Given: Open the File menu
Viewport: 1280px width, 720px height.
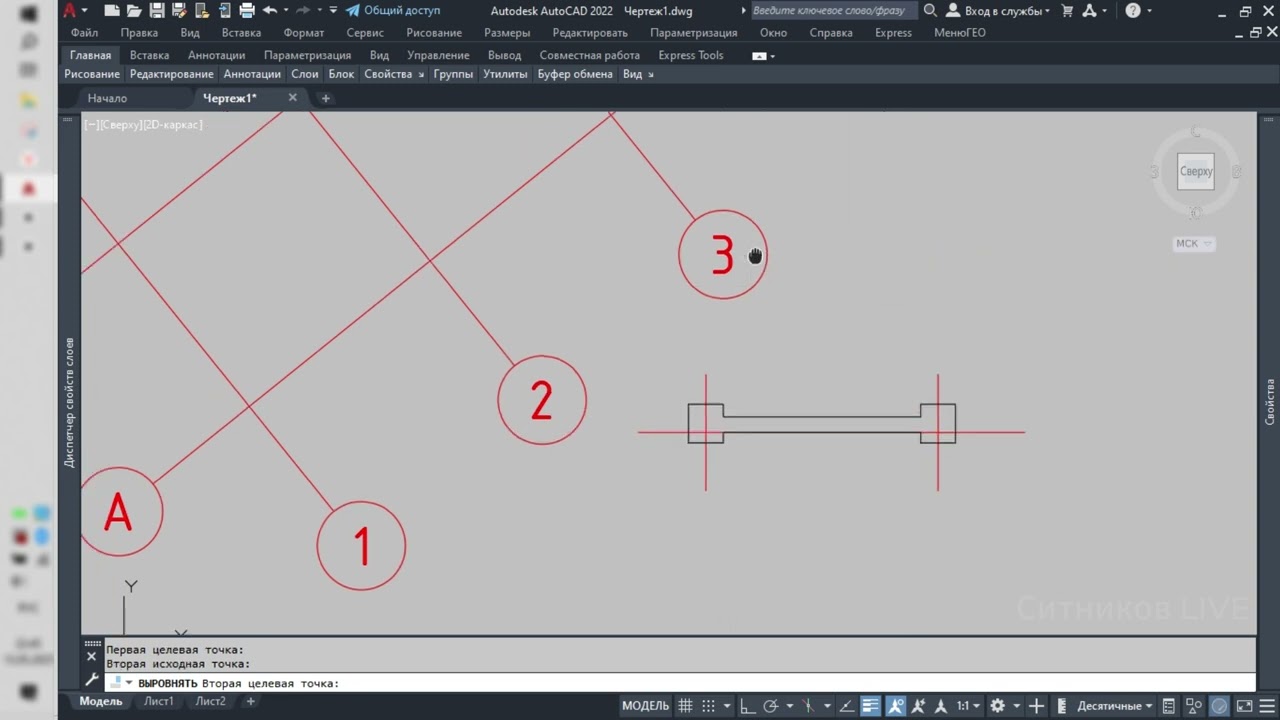Looking at the screenshot, I should [x=84, y=33].
